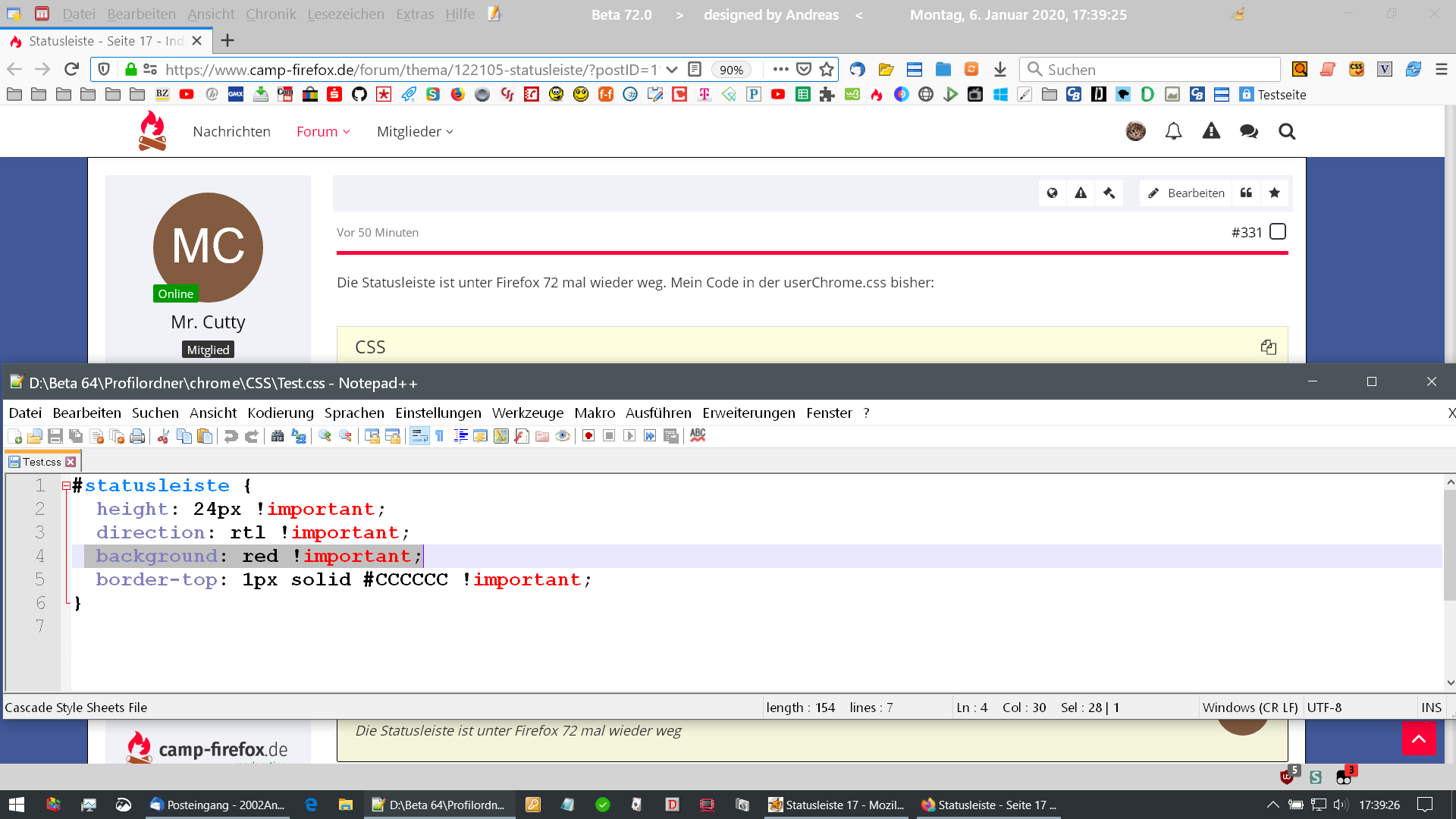The width and height of the screenshot is (1456, 819).
Task: Open the Kodierung menu in Notepad++
Action: (x=280, y=413)
